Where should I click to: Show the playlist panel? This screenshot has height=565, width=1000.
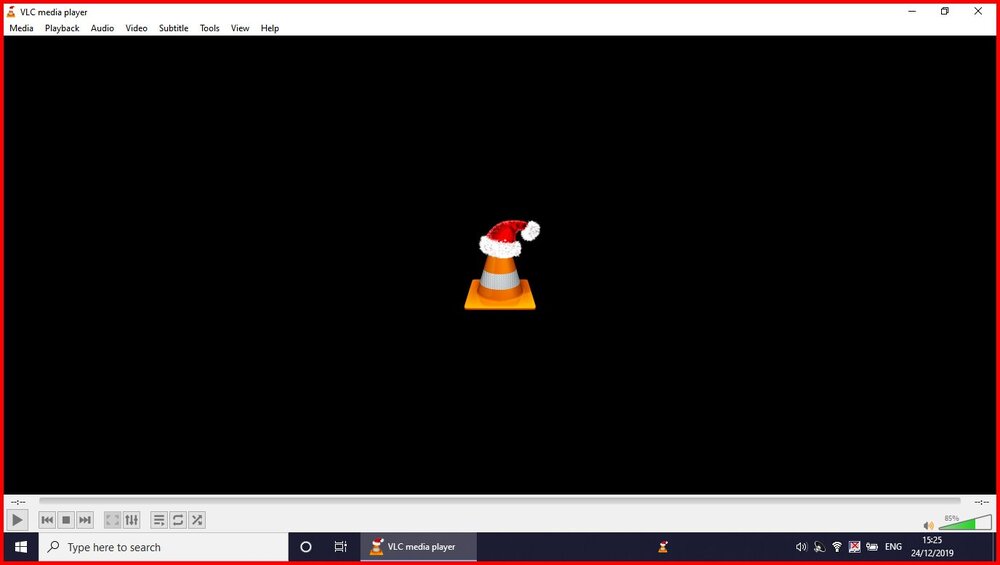159,520
